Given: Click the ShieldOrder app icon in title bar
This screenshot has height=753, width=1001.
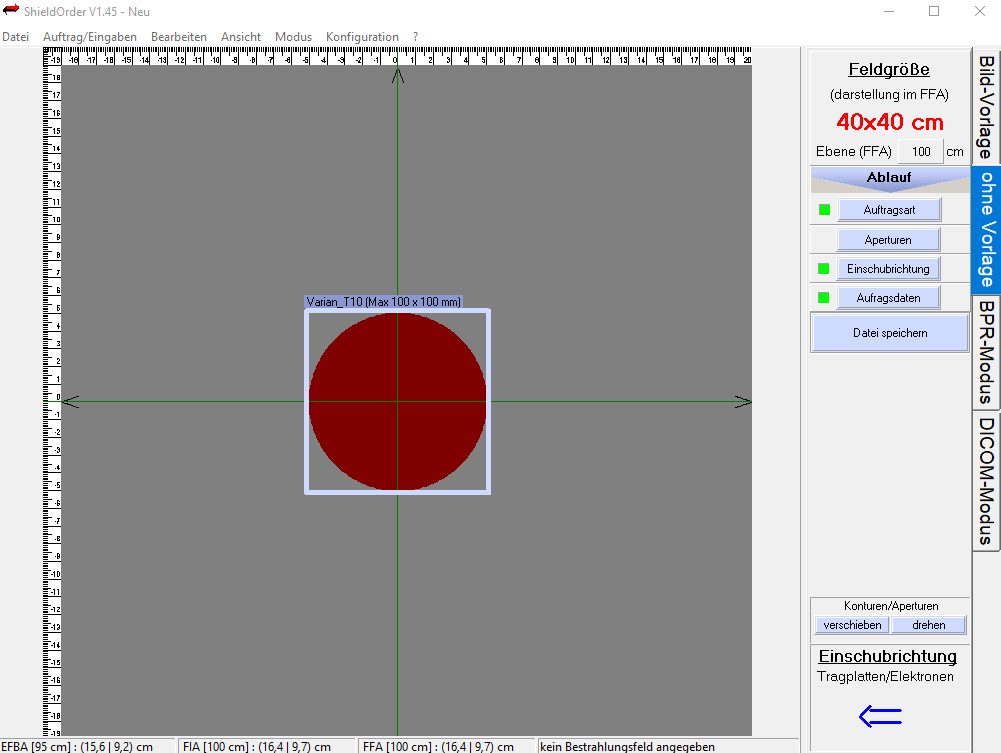Looking at the screenshot, I should (11, 11).
